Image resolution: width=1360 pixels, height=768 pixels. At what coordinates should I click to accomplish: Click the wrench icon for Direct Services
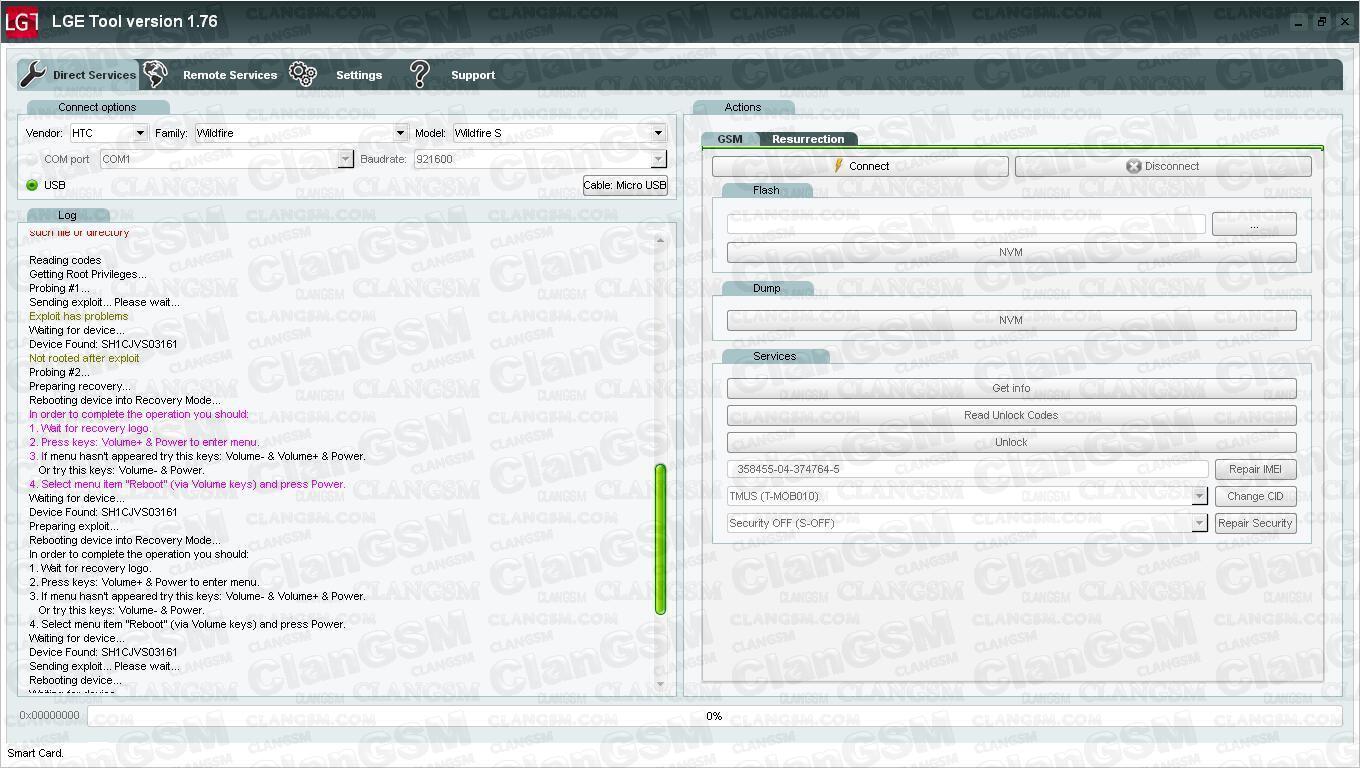[x=33, y=74]
